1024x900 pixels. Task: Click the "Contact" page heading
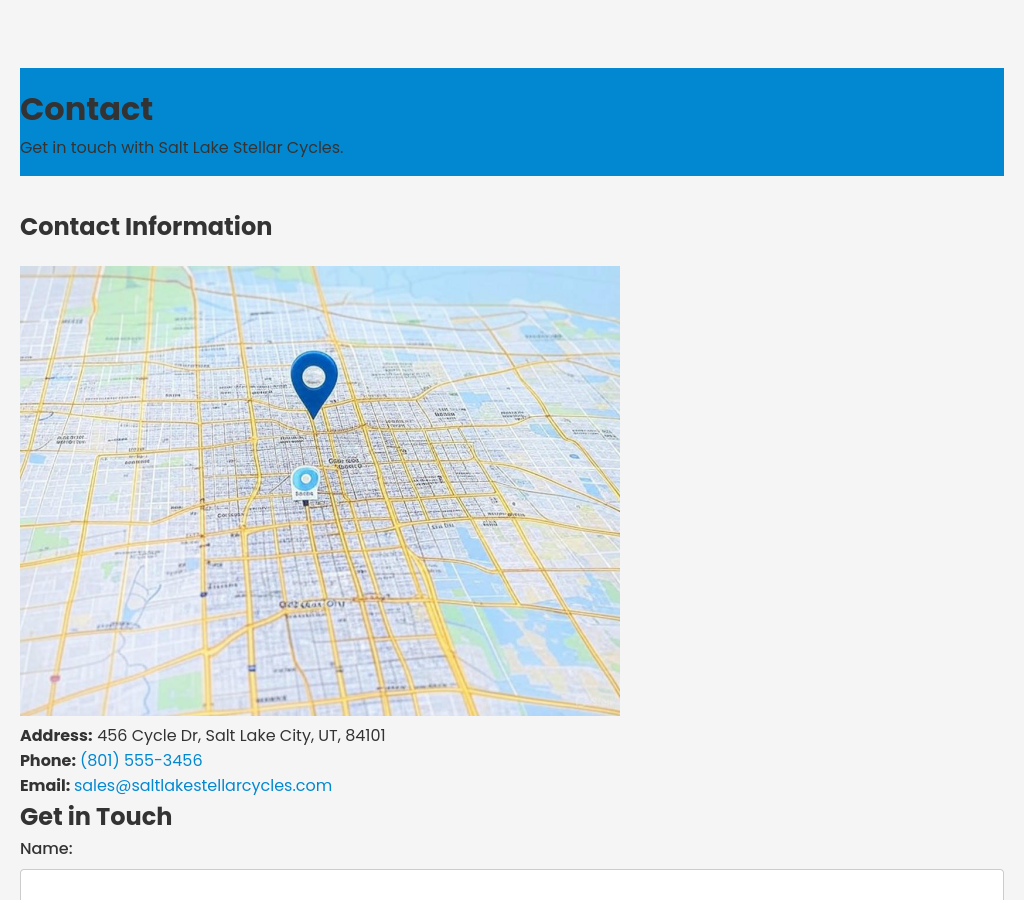point(87,109)
